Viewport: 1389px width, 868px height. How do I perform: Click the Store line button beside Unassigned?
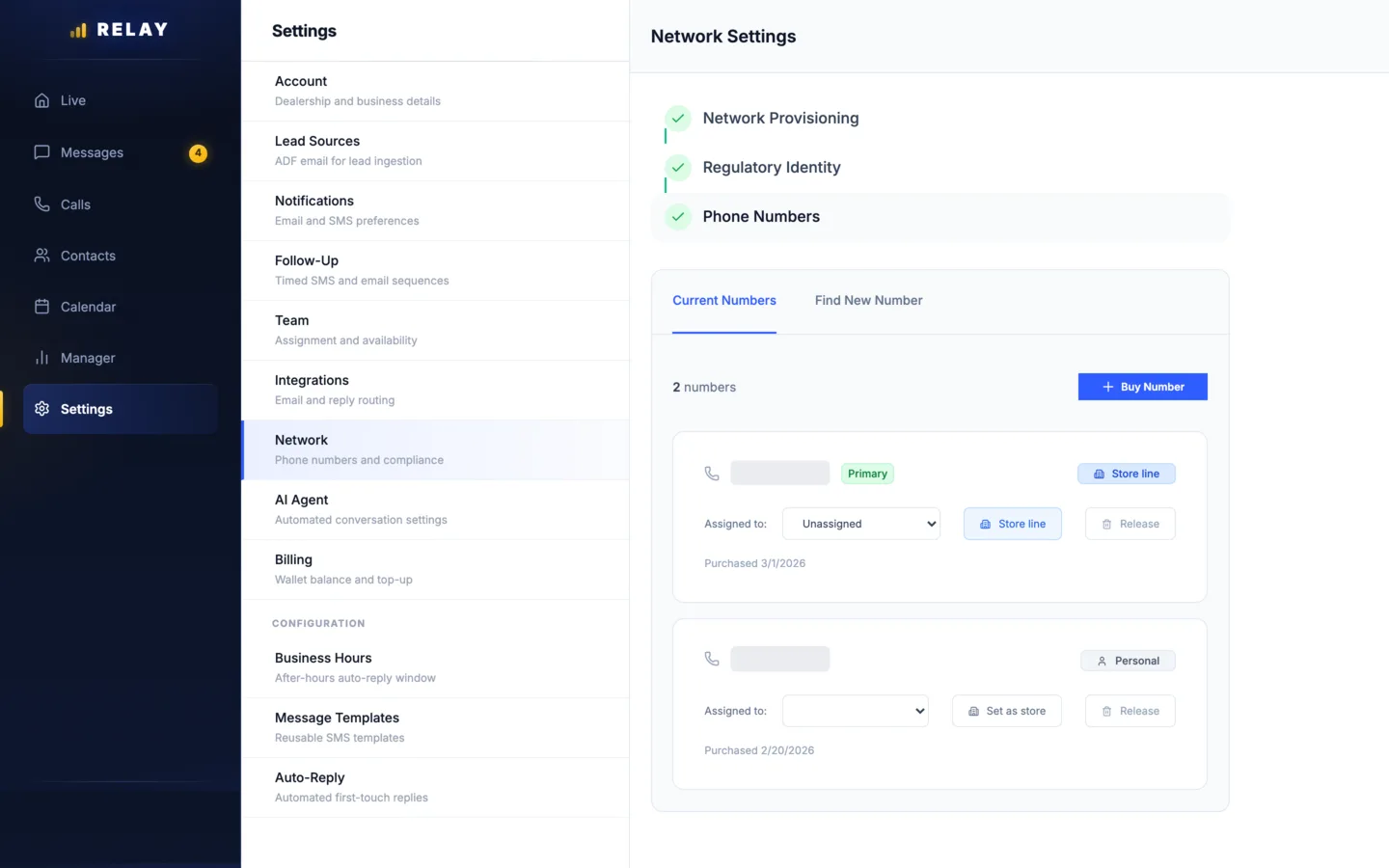[x=1013, y=524]
